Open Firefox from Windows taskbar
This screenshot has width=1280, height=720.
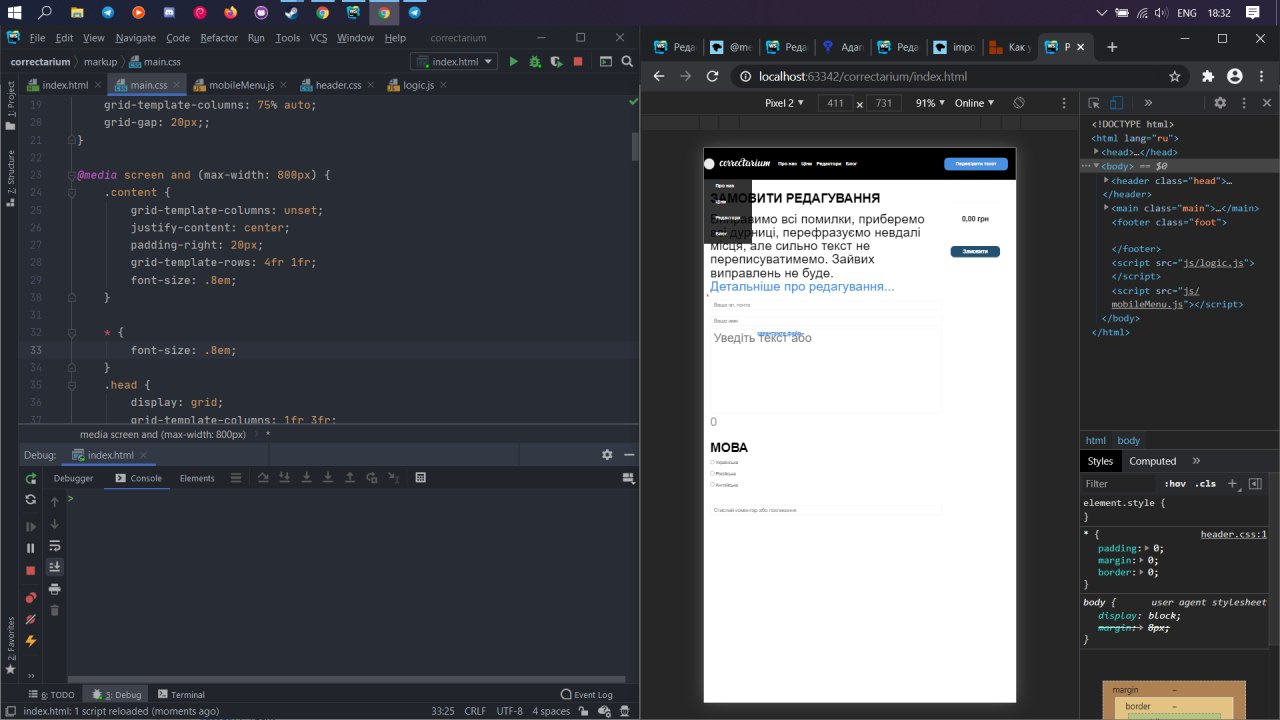[x=231, y=13]
